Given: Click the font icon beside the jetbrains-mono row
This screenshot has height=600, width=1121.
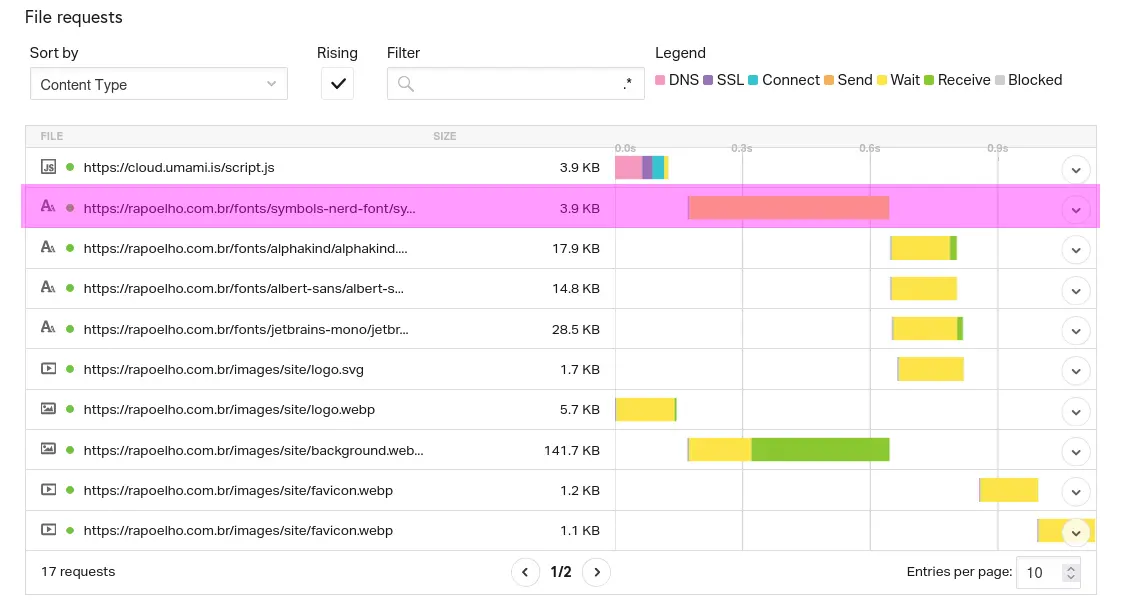Looking at the screenshot, I should (x=48, y=329).
